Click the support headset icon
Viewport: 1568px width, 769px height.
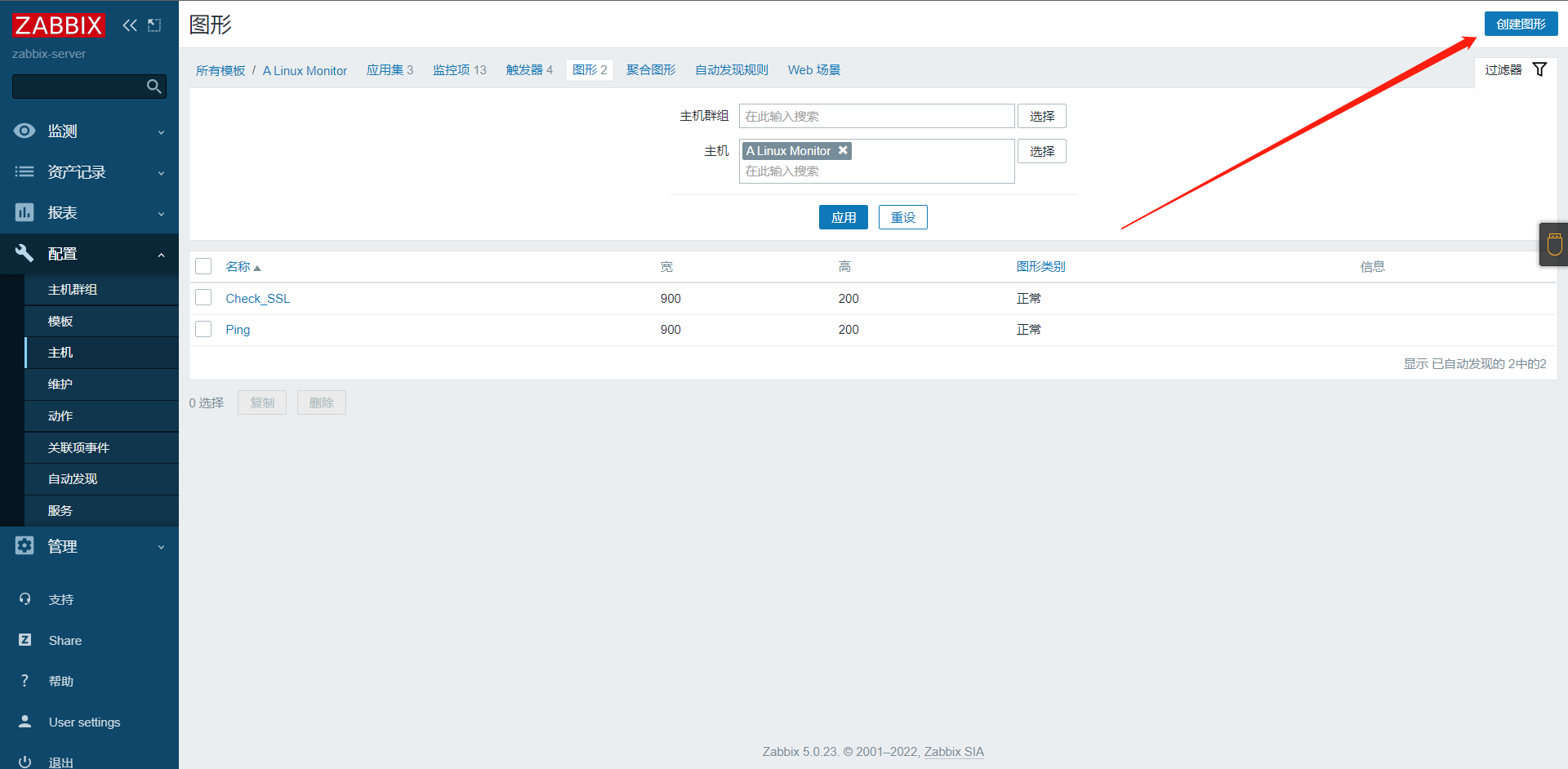click(24, 599)
